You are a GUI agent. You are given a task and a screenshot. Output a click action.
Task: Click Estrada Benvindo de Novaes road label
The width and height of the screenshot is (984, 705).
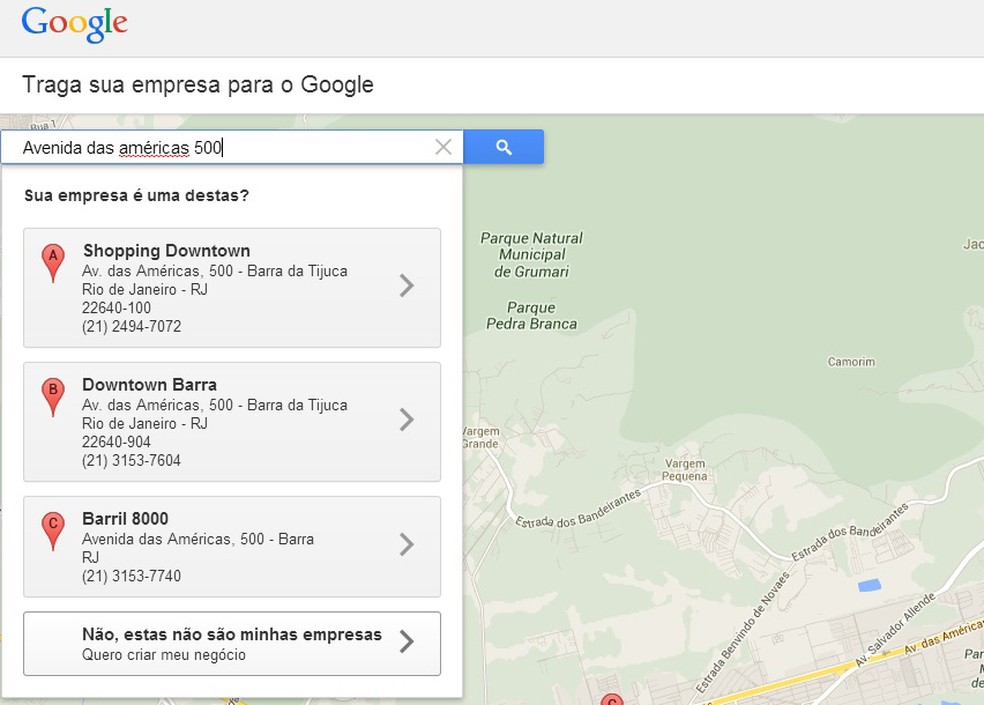(742, 633)
